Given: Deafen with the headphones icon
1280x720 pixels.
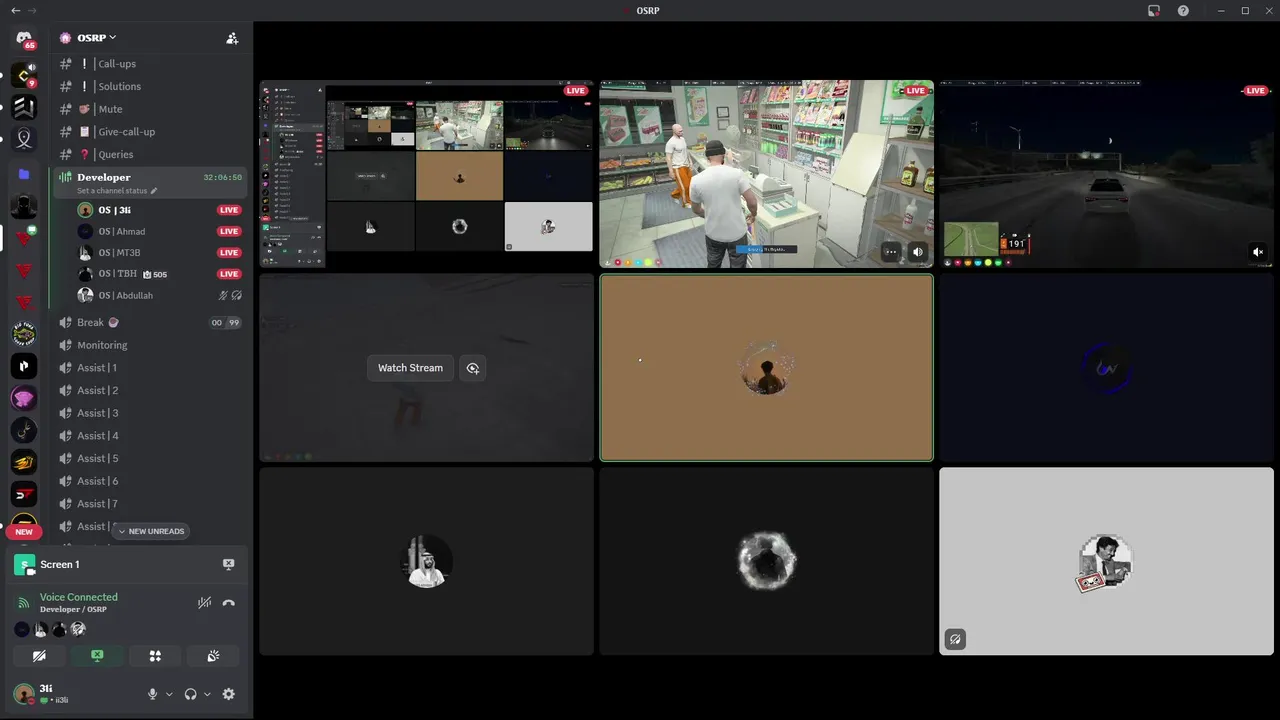Looking at the screenshot, I should [x=190, y=694].
